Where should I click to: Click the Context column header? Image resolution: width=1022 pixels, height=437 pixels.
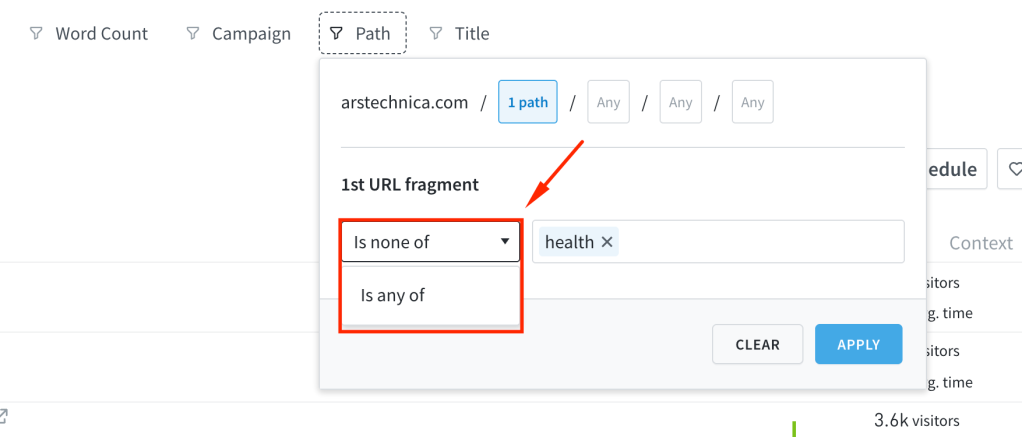pos(980,243)
